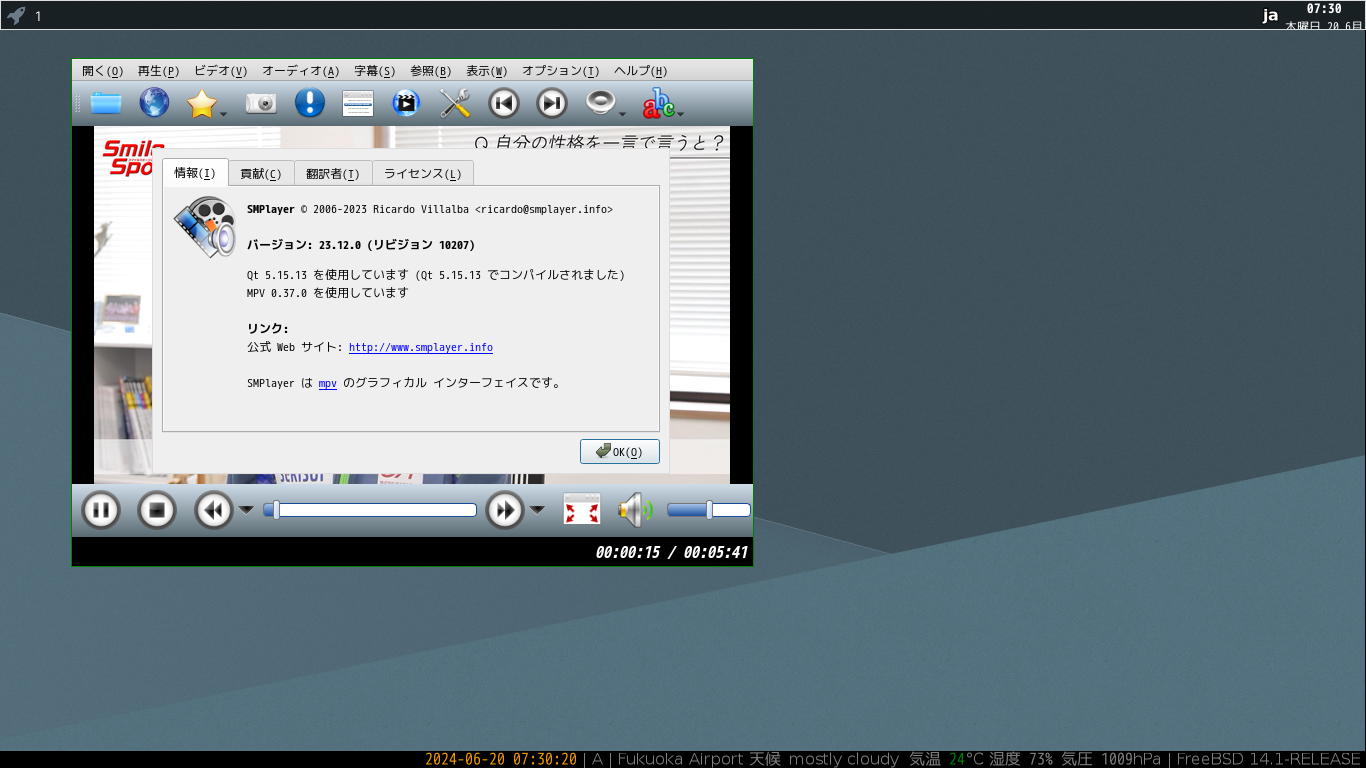The image size is (1366, 768).
Task: Switch to the ライセンス(L) tab
Action: (x=423, y=173)
